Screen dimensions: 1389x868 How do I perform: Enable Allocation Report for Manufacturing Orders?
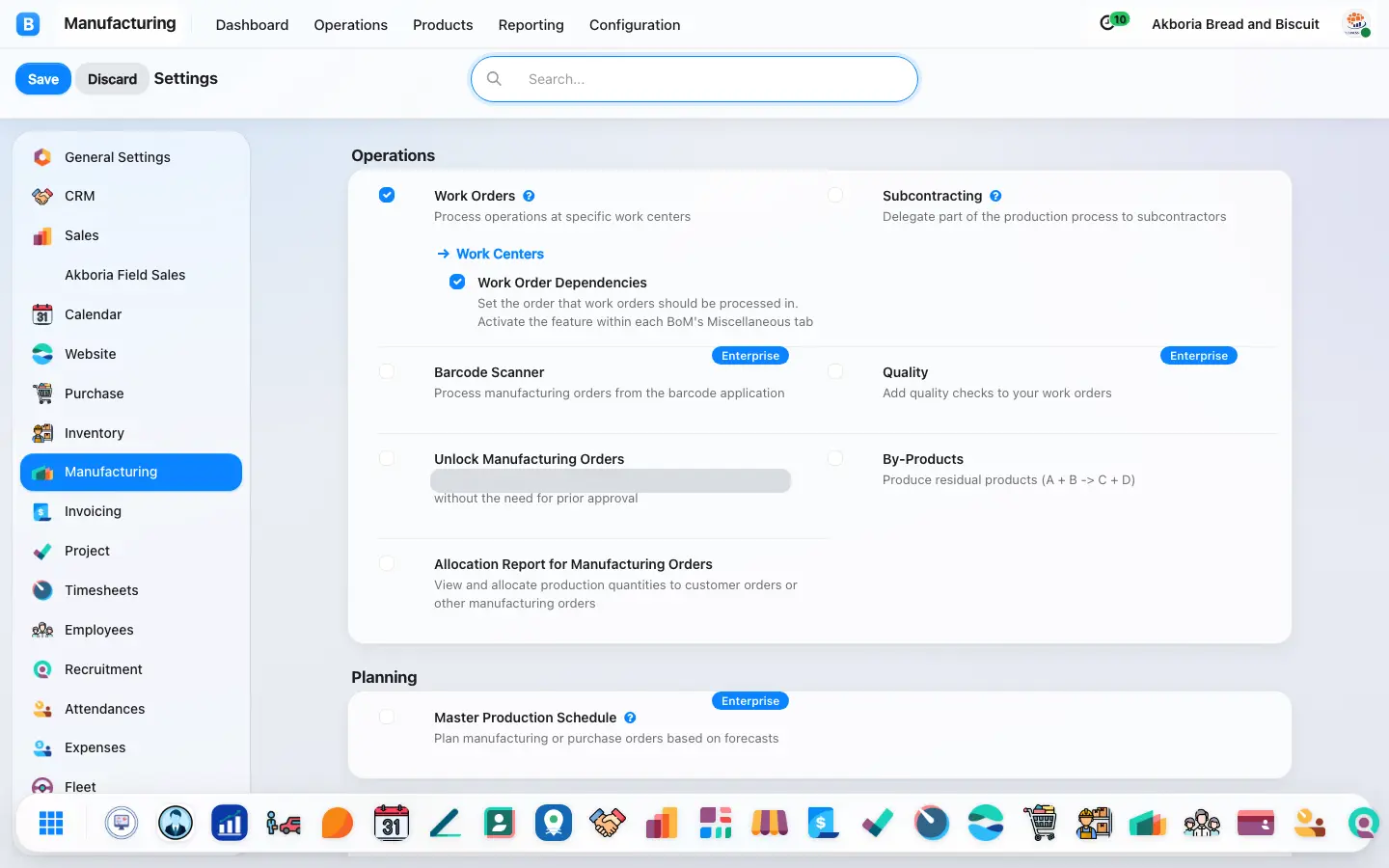387,563
